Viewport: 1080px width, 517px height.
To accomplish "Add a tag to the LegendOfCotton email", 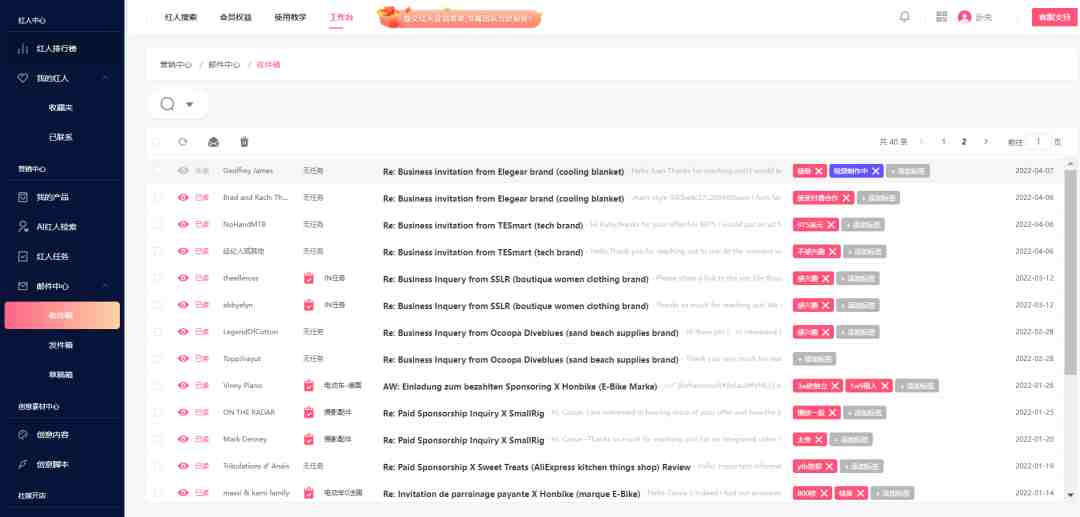I will [x=858, y=332].
